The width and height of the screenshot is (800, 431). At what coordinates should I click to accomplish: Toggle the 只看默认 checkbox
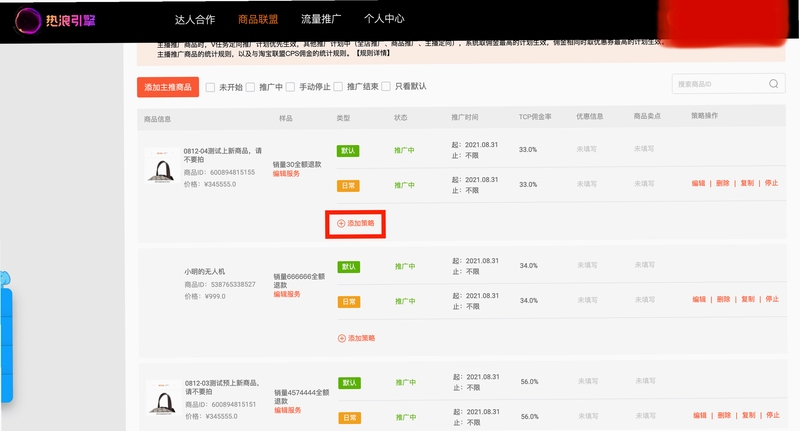[386, 86]
